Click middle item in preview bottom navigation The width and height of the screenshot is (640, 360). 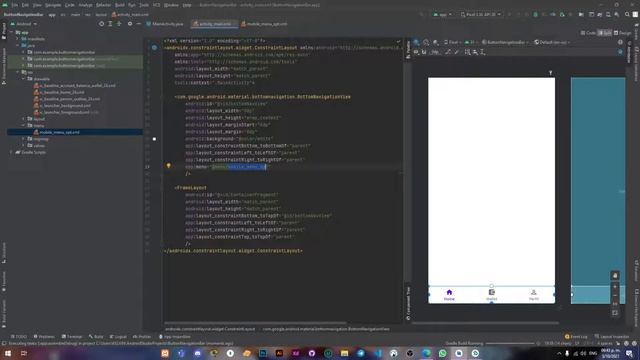pos(491,295)
